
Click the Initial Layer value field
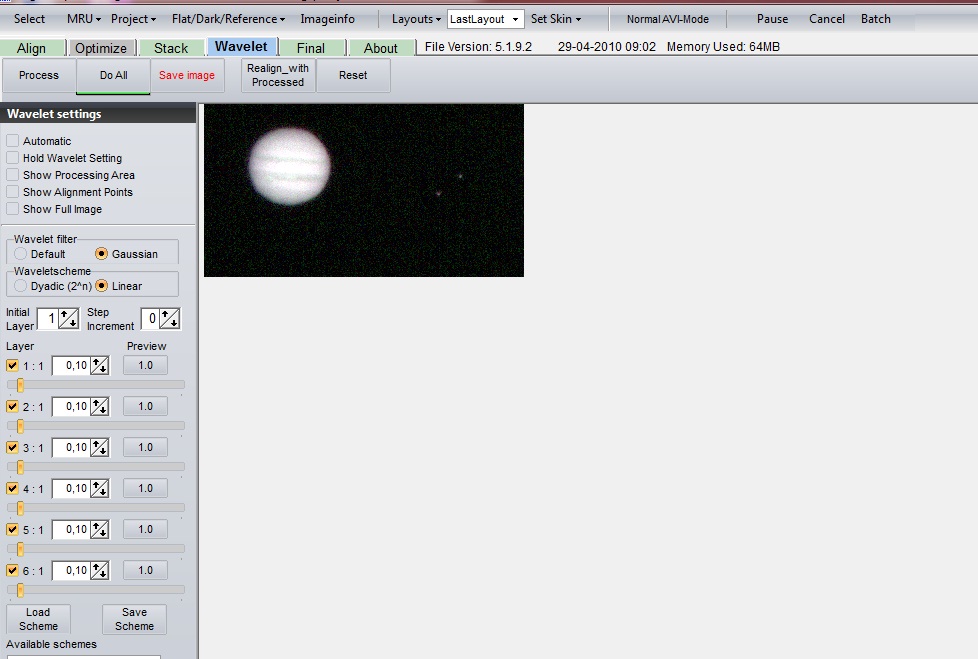[x=47, y=319]
